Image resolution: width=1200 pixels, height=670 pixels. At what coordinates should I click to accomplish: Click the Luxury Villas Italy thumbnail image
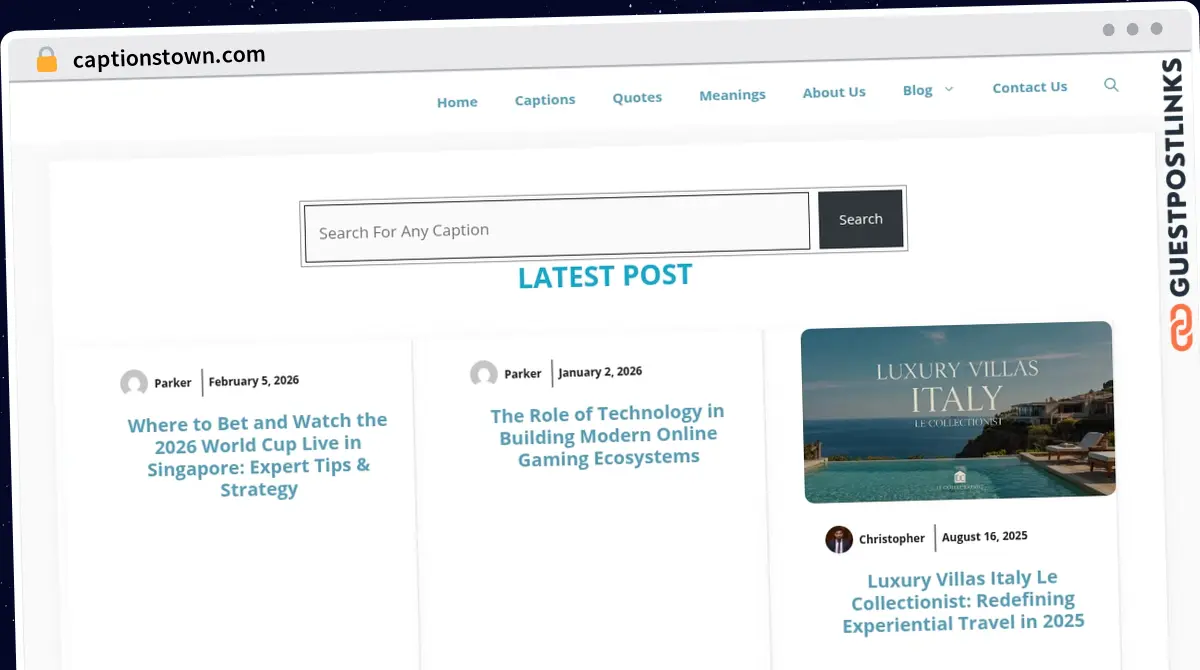coord(959,411)
